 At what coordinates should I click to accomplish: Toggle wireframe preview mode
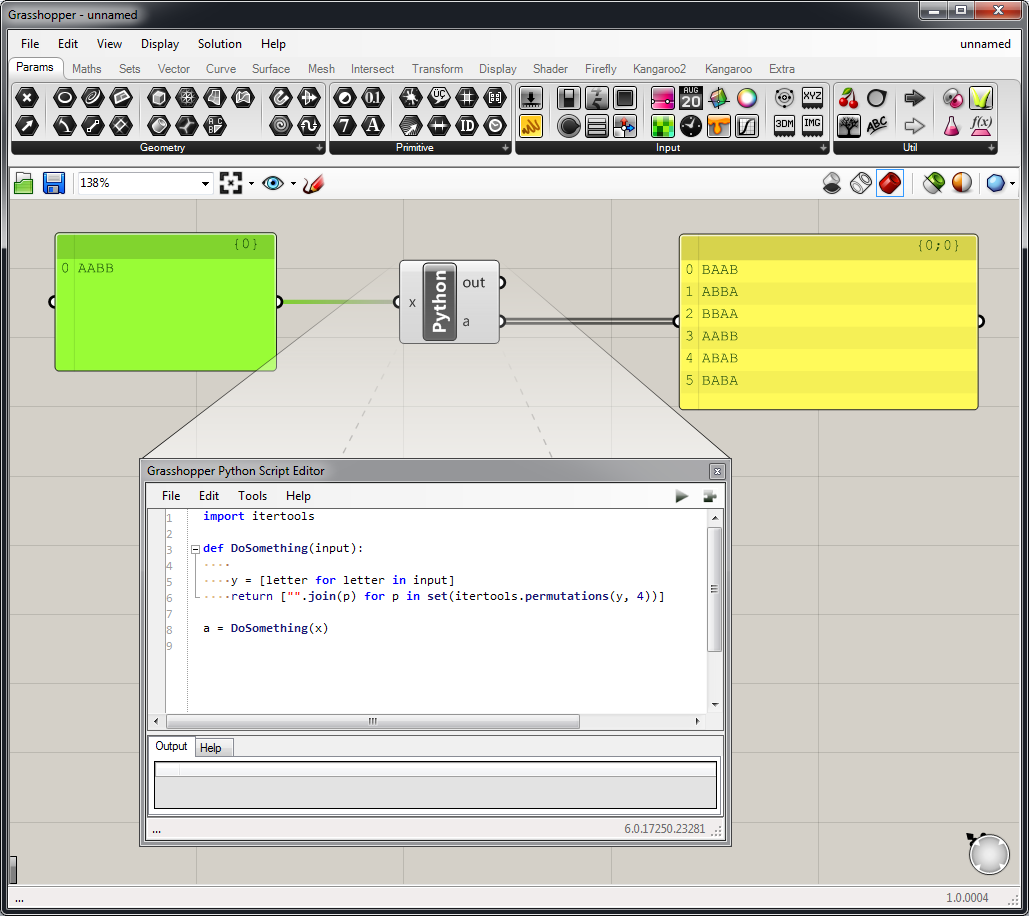[x=860, y=183]
